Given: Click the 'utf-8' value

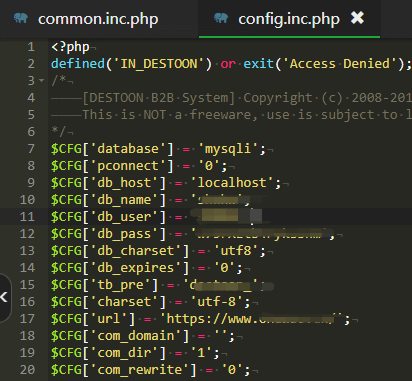Looking at the screenshot, I should (x=217, y=302).
